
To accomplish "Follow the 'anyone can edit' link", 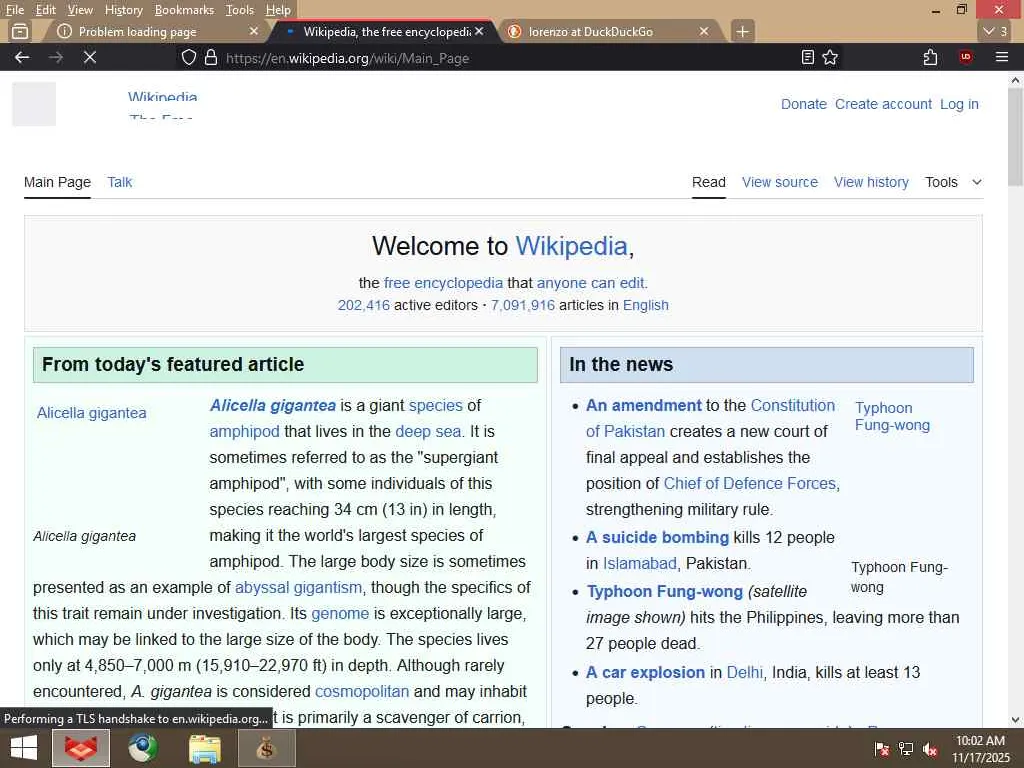I will coord(591,283).
